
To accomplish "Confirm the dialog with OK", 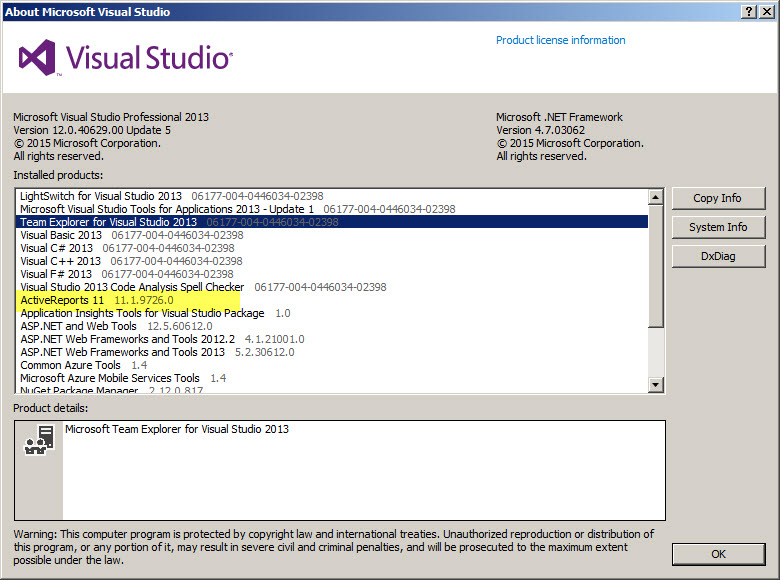I will click(718, 553).
